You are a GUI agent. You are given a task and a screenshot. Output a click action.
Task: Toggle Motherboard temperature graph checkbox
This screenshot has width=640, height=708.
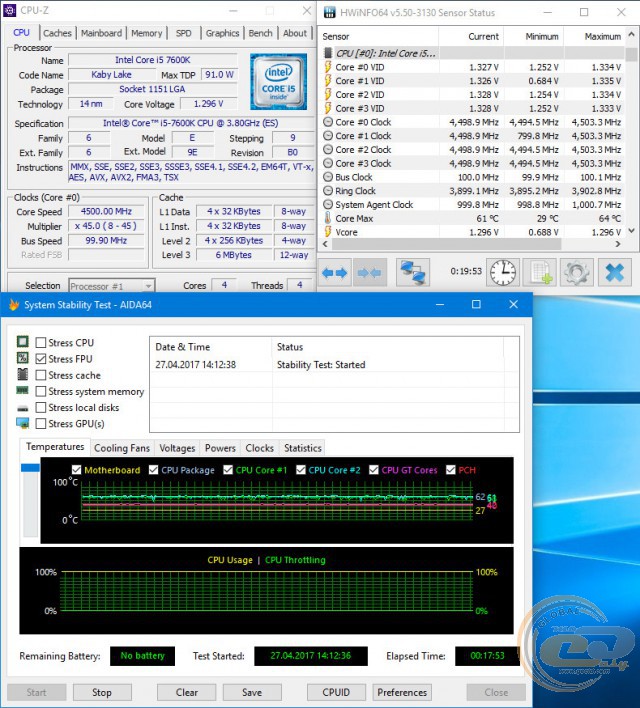(x=76, y=470)
